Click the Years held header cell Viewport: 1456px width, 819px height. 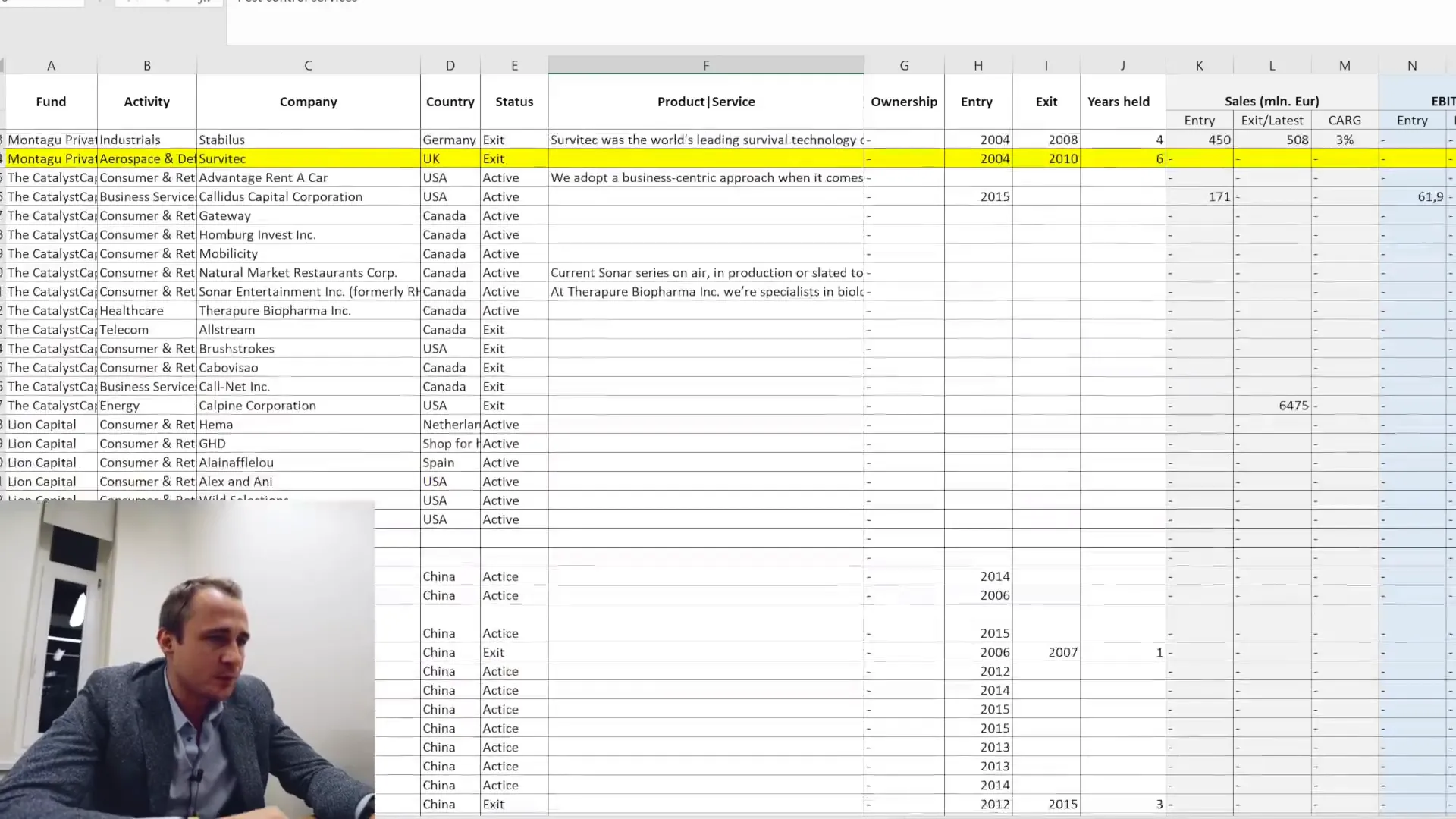tap(1122, 102)
